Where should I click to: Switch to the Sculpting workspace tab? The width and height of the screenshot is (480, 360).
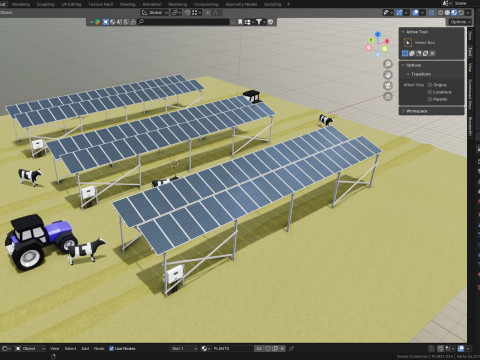(x=46, y=4)
